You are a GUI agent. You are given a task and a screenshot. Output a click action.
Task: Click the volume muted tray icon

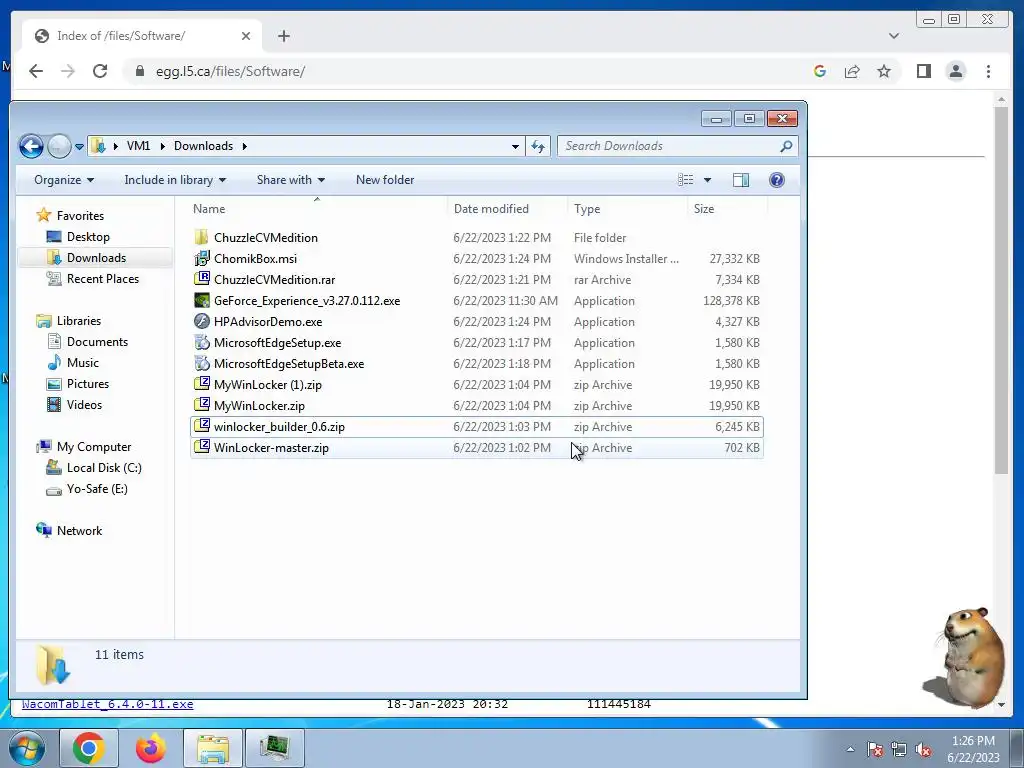(x=923, y=750)
